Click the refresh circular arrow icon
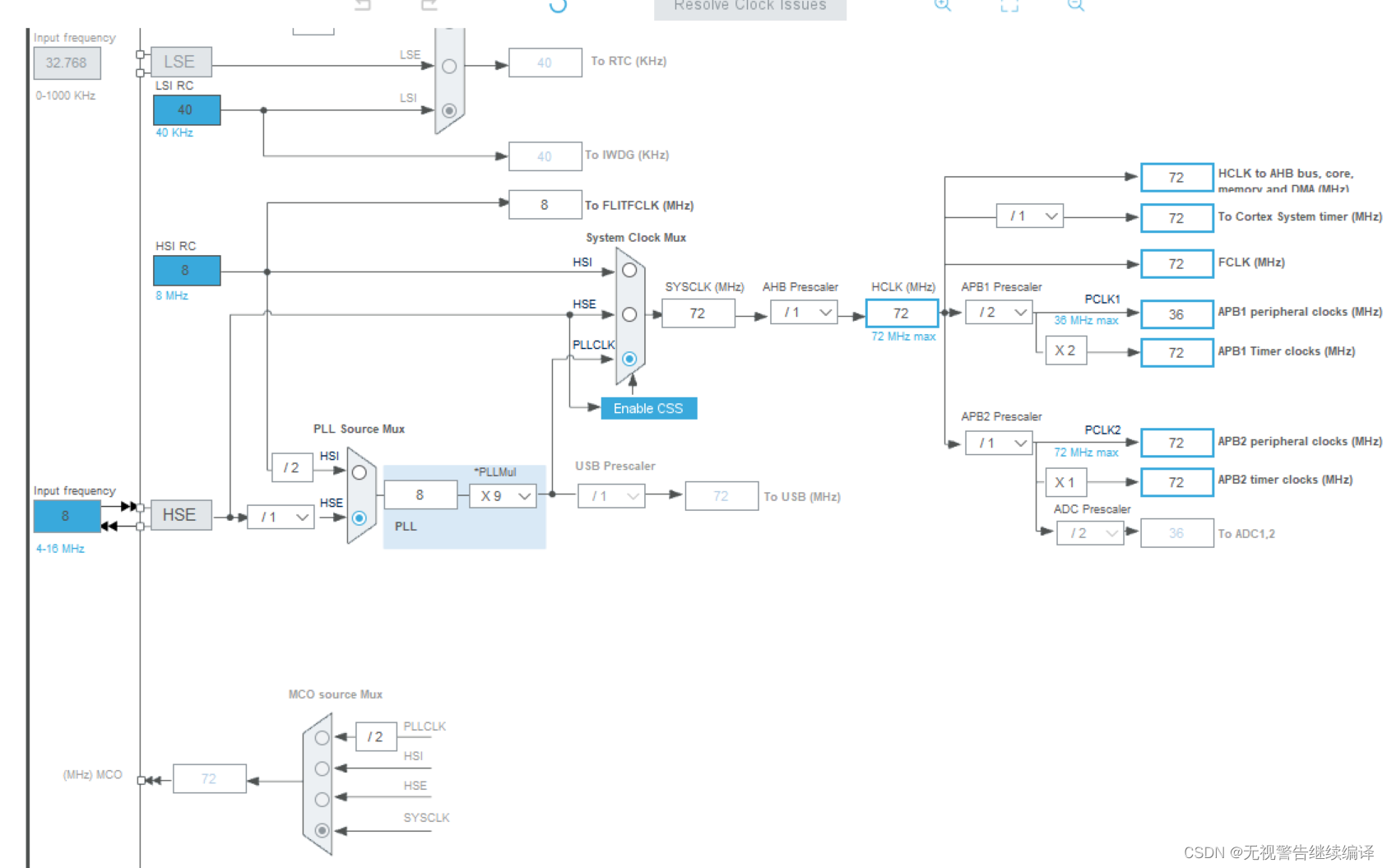The image size is (1387, 868). (x=558, y=5)
